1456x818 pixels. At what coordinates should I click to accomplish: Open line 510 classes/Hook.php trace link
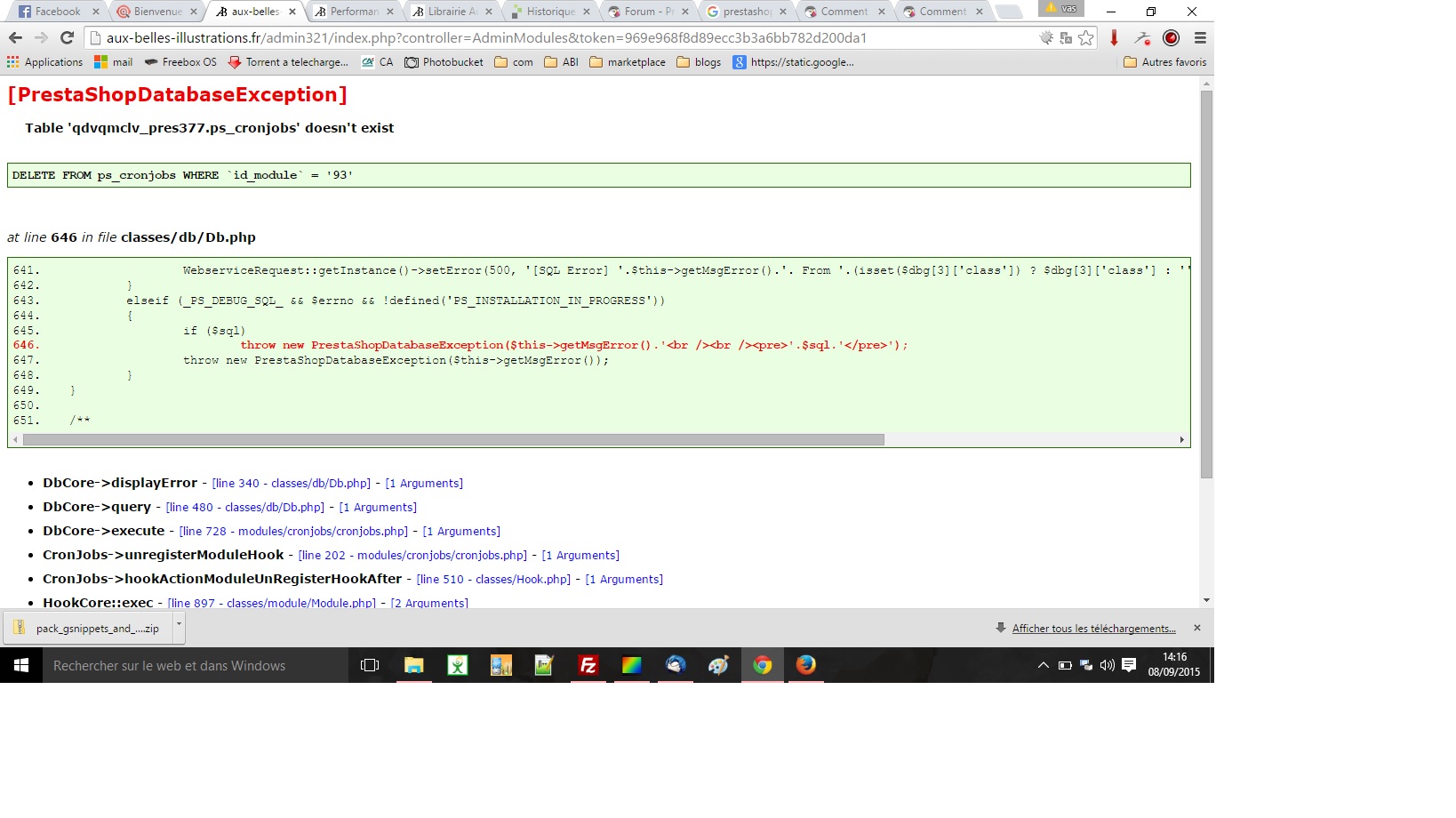(x=493, y=580)
